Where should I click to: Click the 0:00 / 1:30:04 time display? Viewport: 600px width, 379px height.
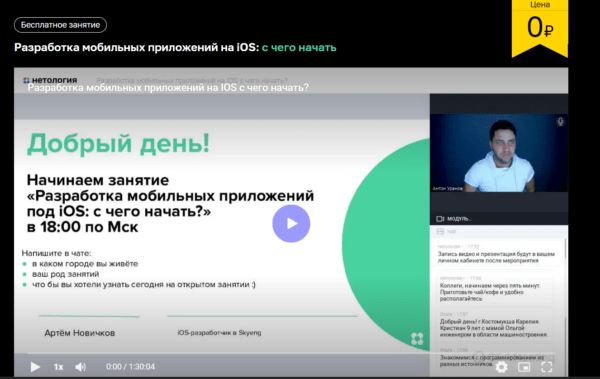pos(130,367)
